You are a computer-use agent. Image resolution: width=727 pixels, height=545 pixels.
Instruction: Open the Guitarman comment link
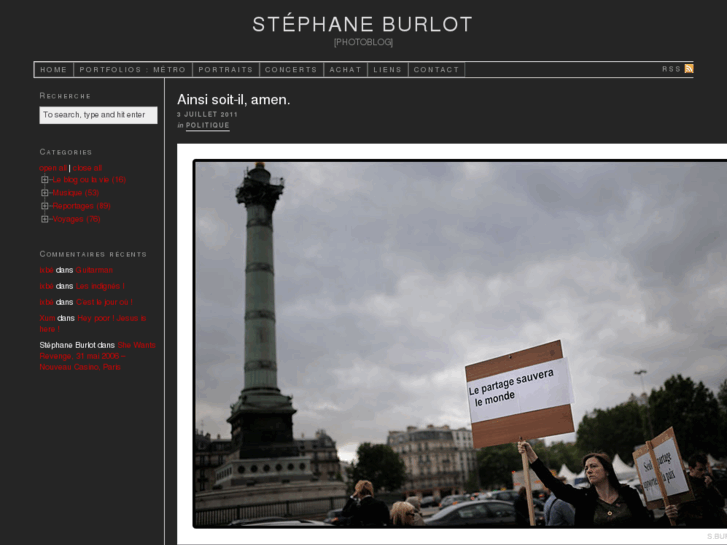[x=94, y=270]
